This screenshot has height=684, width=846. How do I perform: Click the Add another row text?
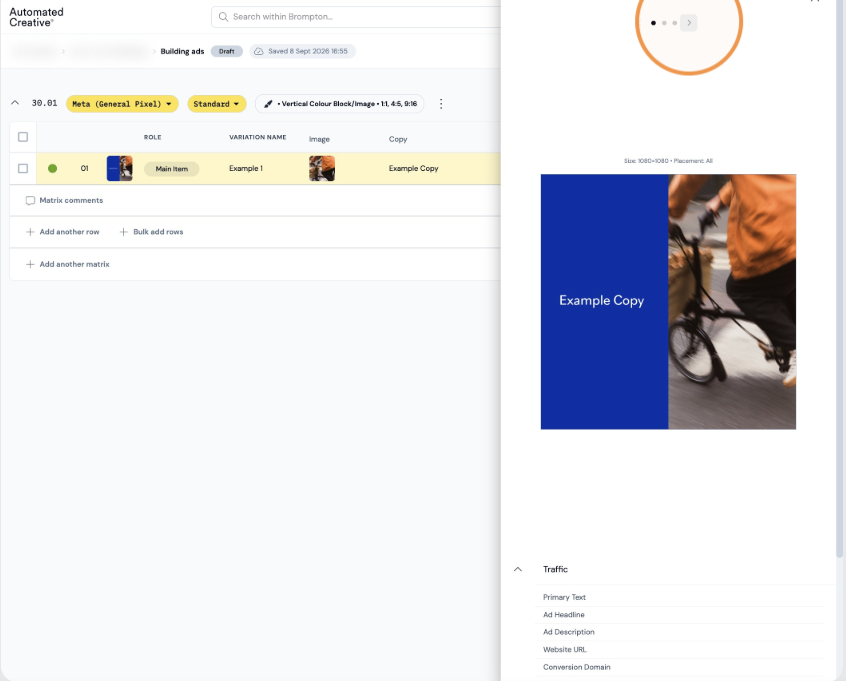coord(70,232)
